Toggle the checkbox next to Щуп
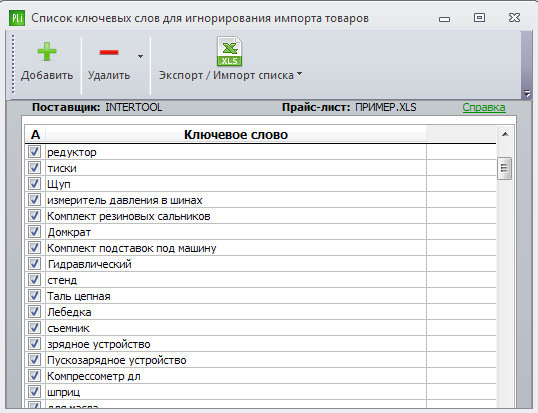The width and height of the screenshot is (538, 413). (x=34, y=184)
